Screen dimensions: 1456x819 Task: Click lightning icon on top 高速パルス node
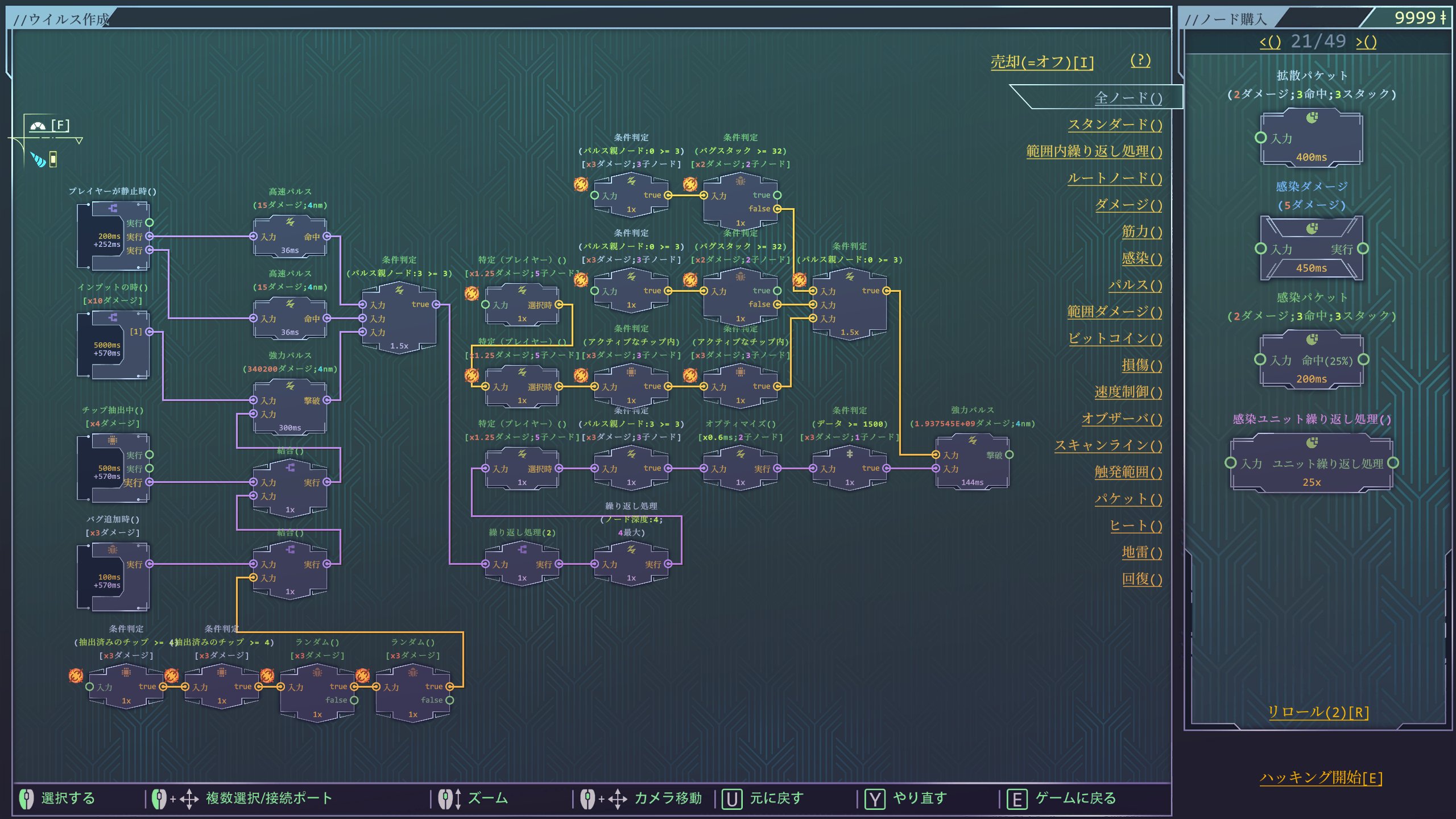pyautogui.click(x=289, y=222)
